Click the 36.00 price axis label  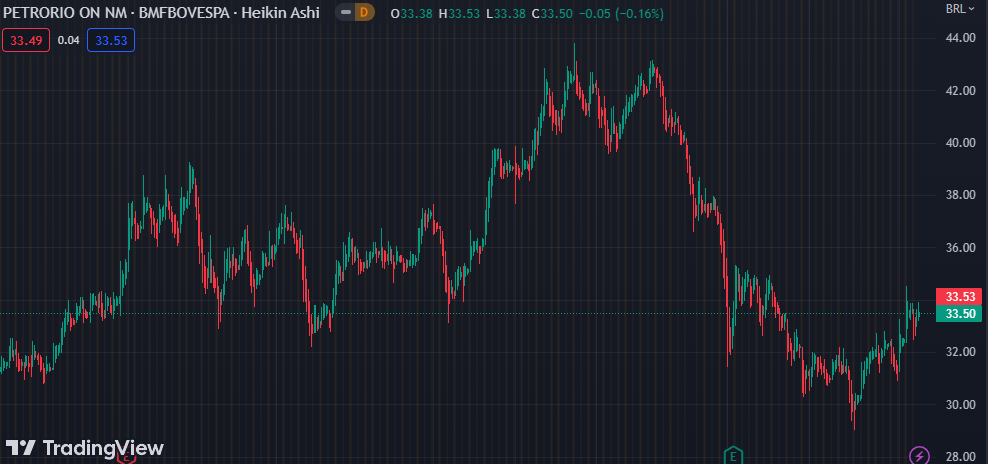click(x=960, y=247)
